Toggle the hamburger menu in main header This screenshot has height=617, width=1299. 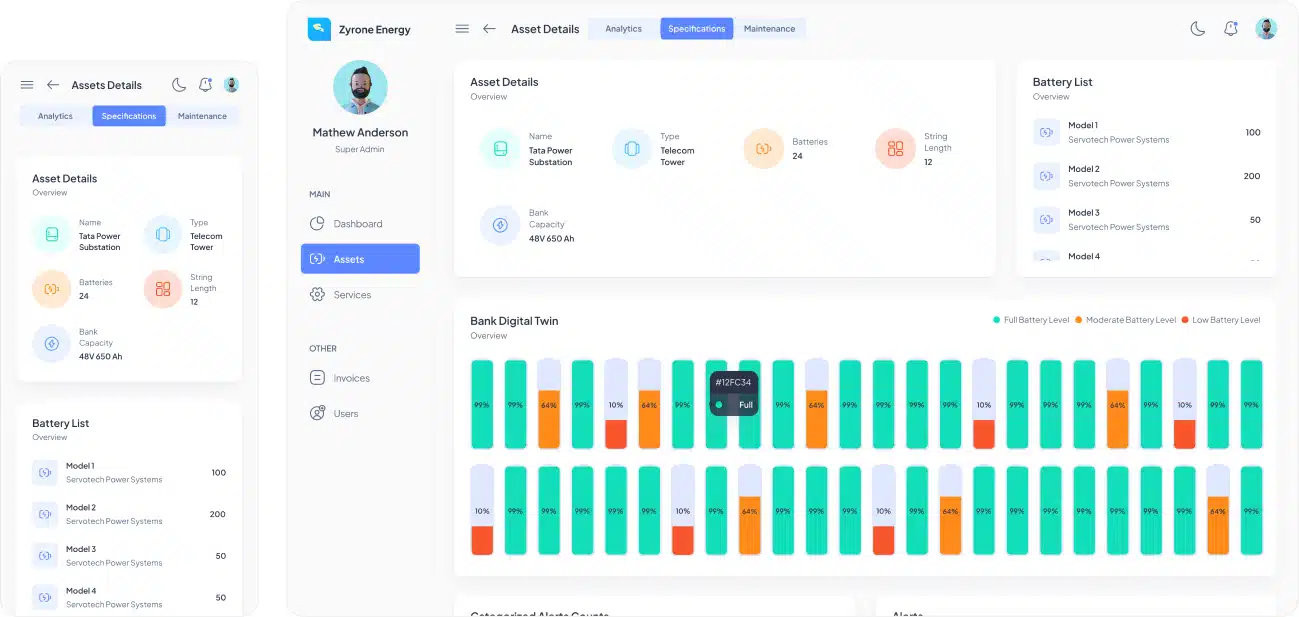pos(462,29)
